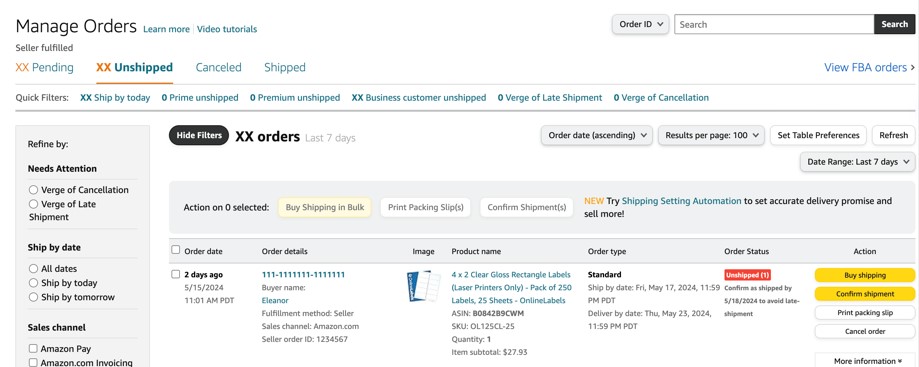919x367 pixels.
Task: Open the Results per page: 100 dropdown
Action: (x=712, y=135)
